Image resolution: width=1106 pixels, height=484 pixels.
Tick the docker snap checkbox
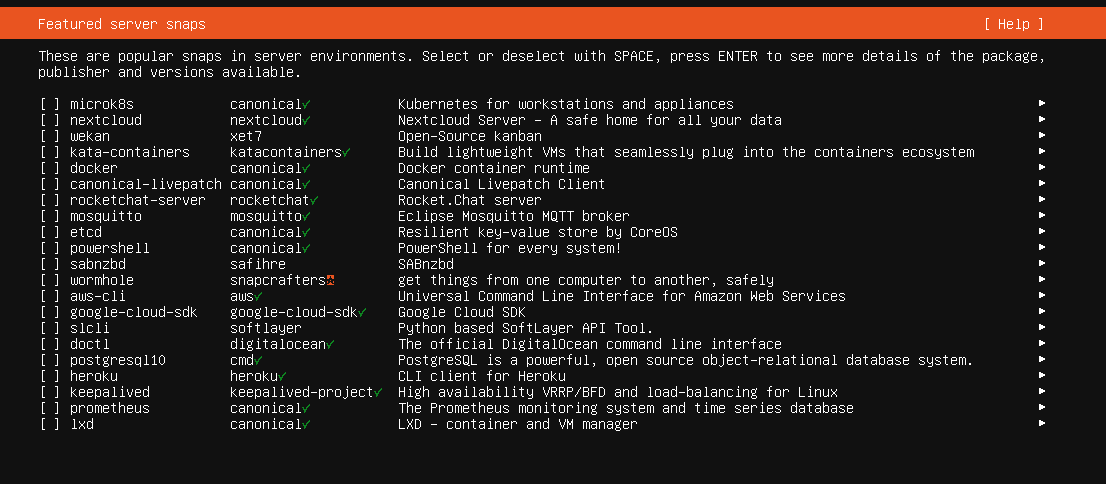point(50,169)
